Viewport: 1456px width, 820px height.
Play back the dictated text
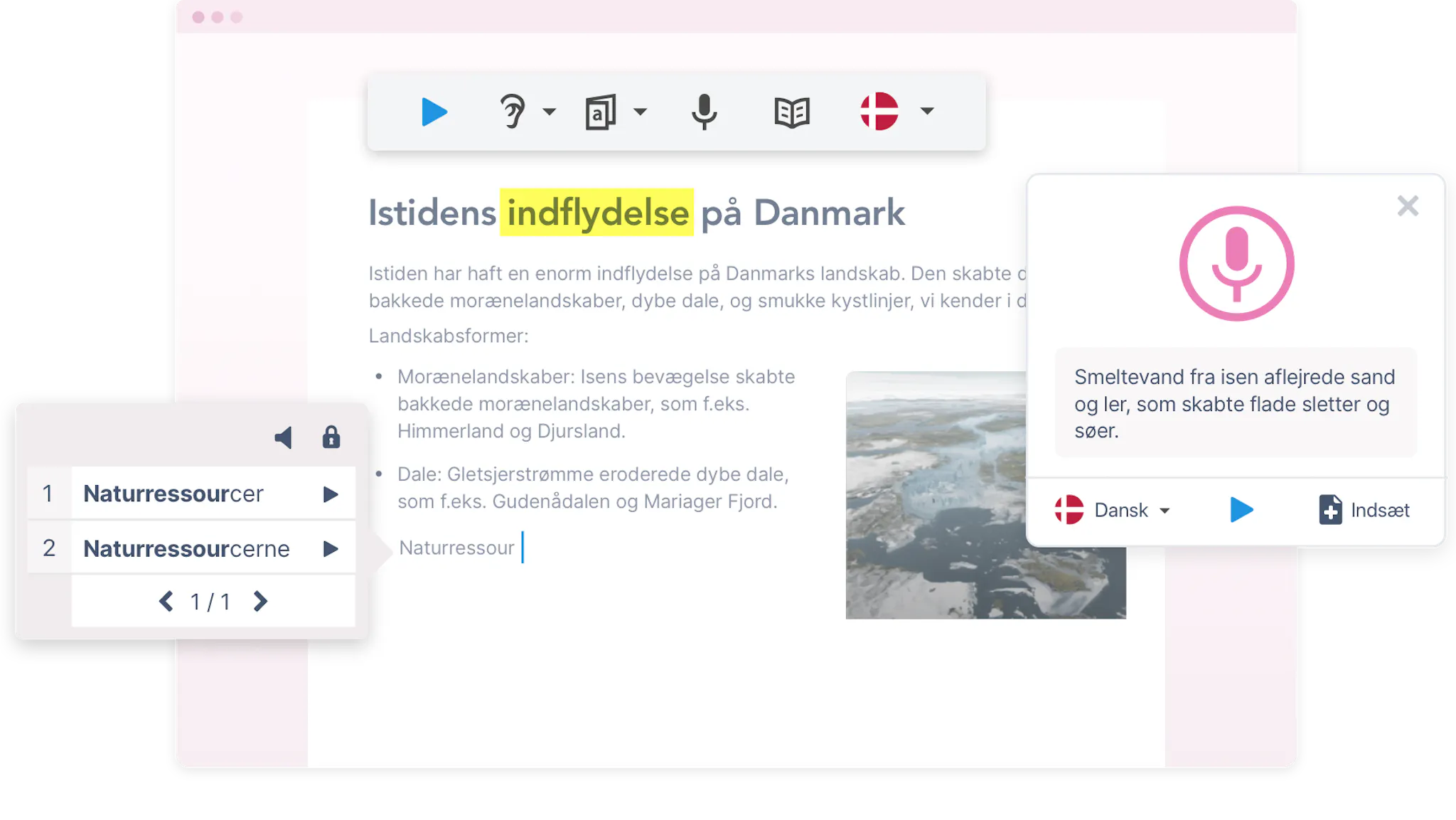click(1241, 509)
